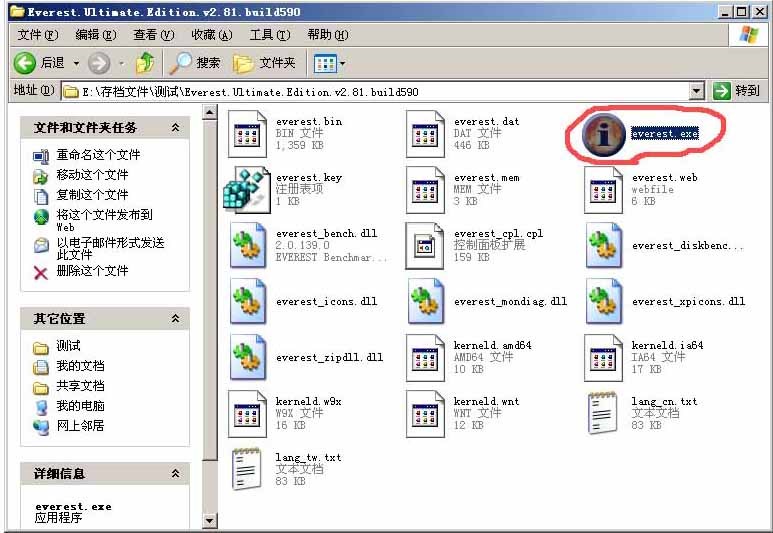Click the kerneld.w9x file name text
The image size is (773, 533).
(308, 401)
